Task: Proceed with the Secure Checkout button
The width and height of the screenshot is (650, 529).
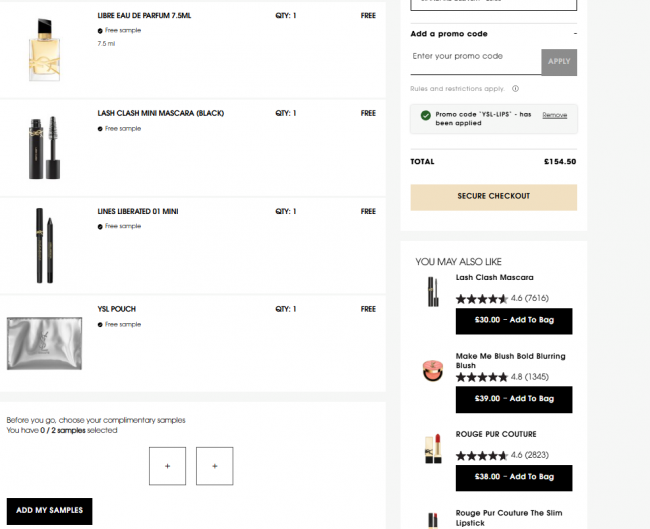Action: tap(493, 197)
